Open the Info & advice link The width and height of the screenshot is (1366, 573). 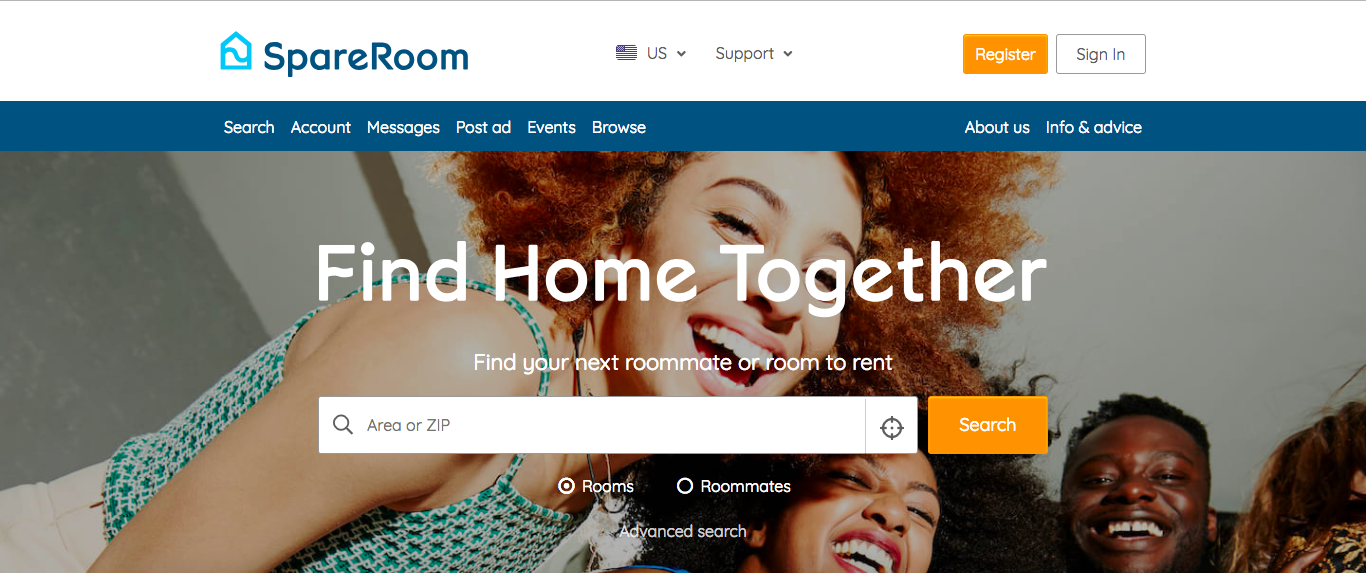pos(1093,127)
